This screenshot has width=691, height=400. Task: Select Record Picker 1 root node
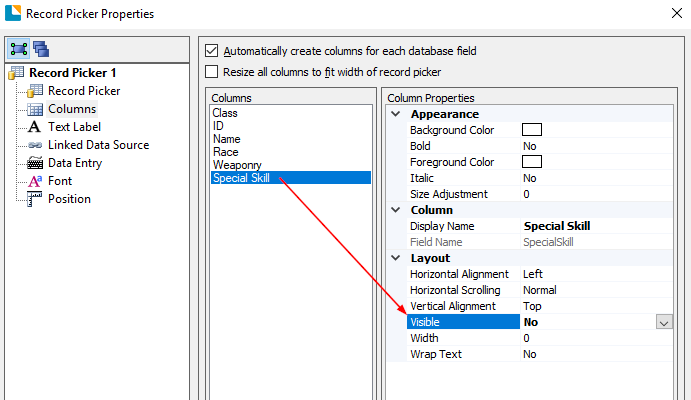tap(72, 73)
